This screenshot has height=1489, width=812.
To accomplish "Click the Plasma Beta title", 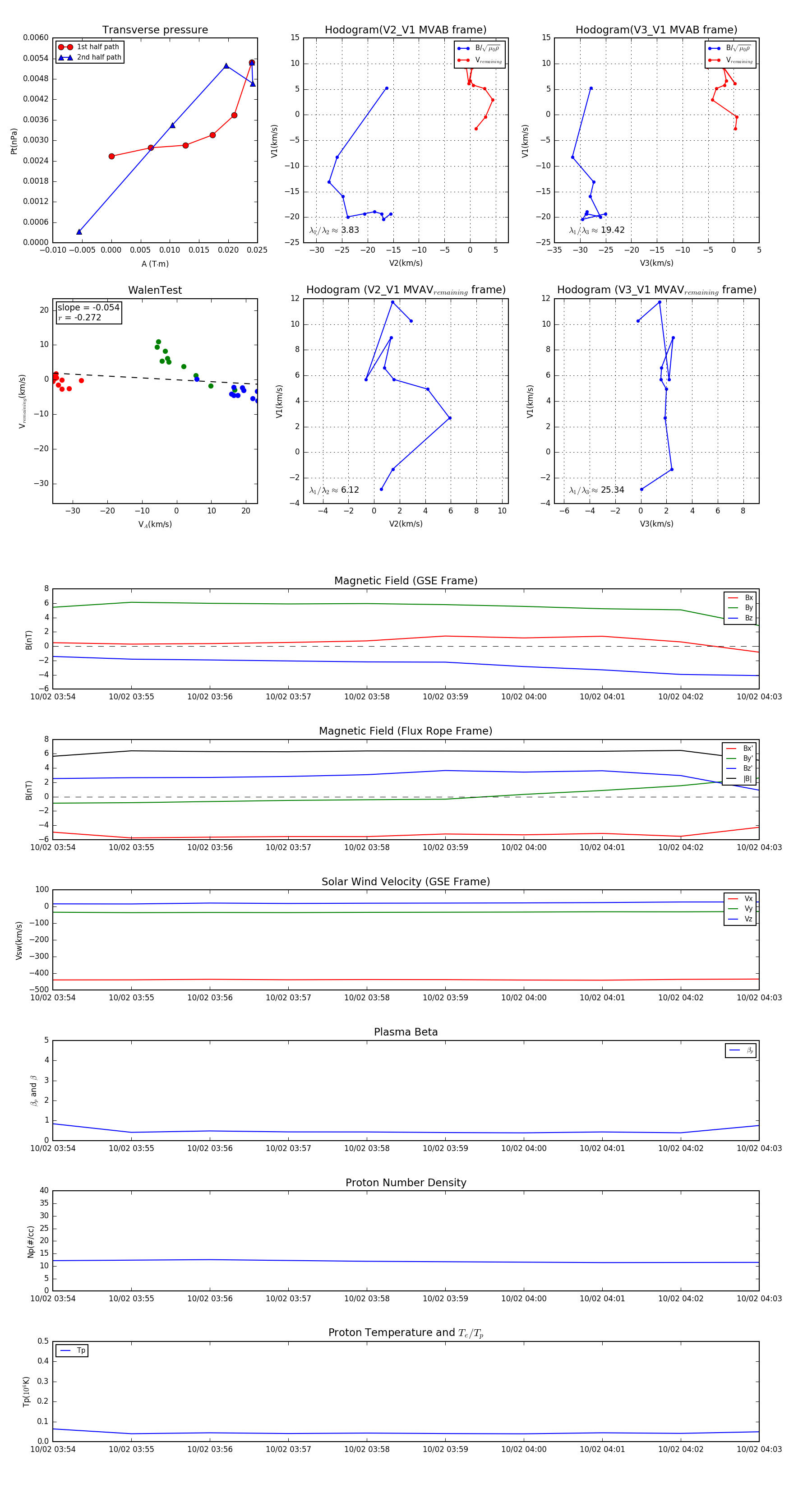I will tap(406, 1032).
